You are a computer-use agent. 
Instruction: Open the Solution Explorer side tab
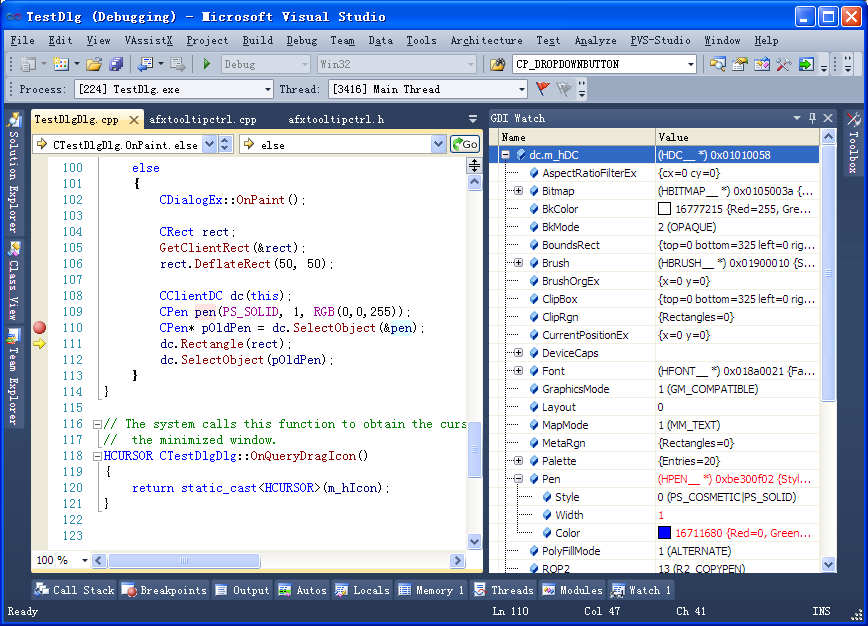click(x=14, y=174)
